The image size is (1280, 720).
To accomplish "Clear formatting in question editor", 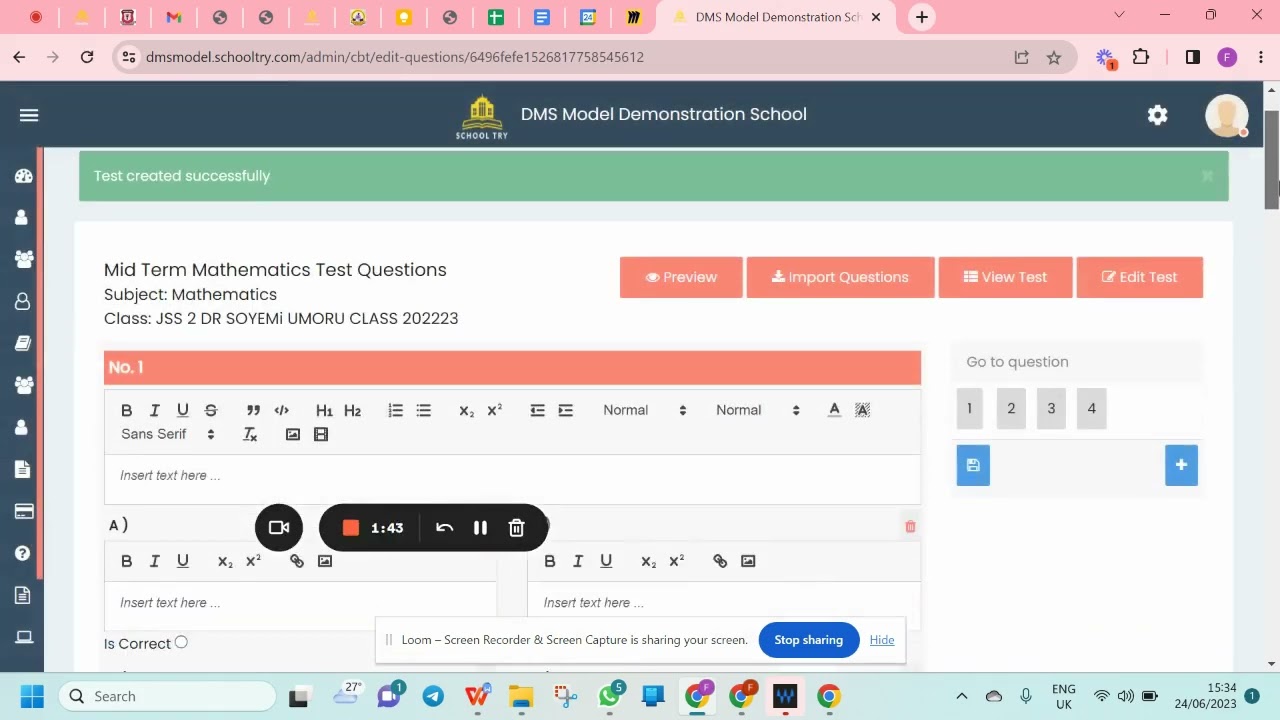I will (250, 434).
